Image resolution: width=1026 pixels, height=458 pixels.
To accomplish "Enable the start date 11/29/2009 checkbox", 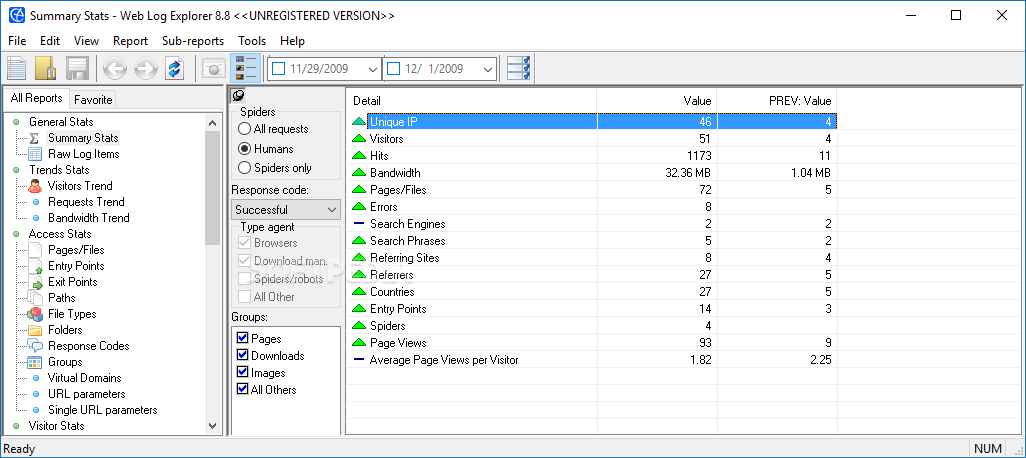I will coord(278,69).
